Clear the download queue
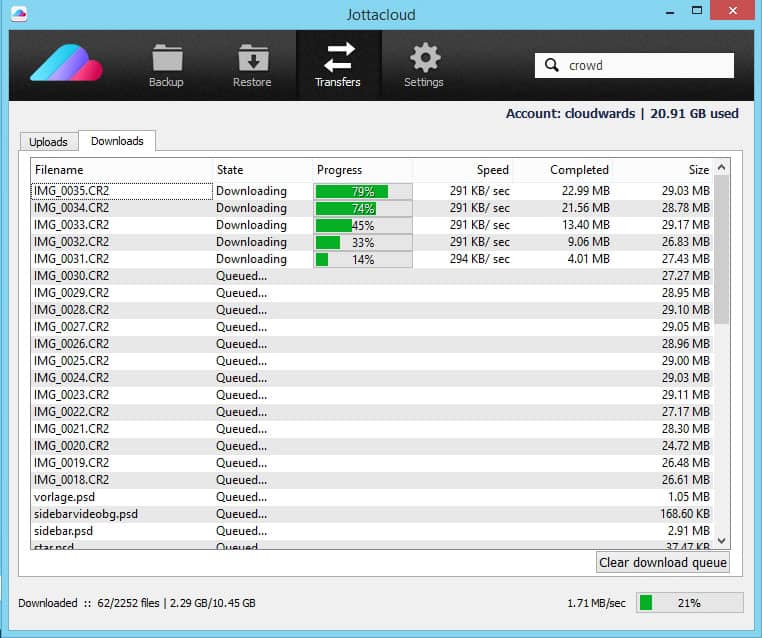Viewport: 762px width, 638px height. 663,562
